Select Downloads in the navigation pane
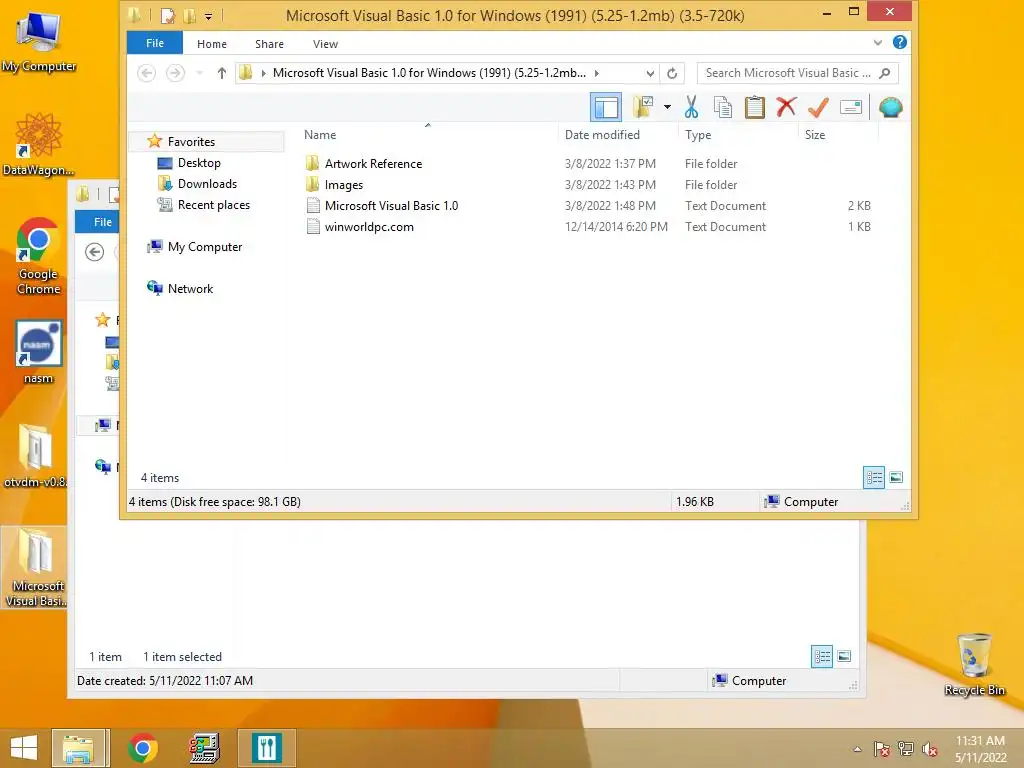Image resolution: width=1024 pixels, height=768 pixels. tap(207, 184)
